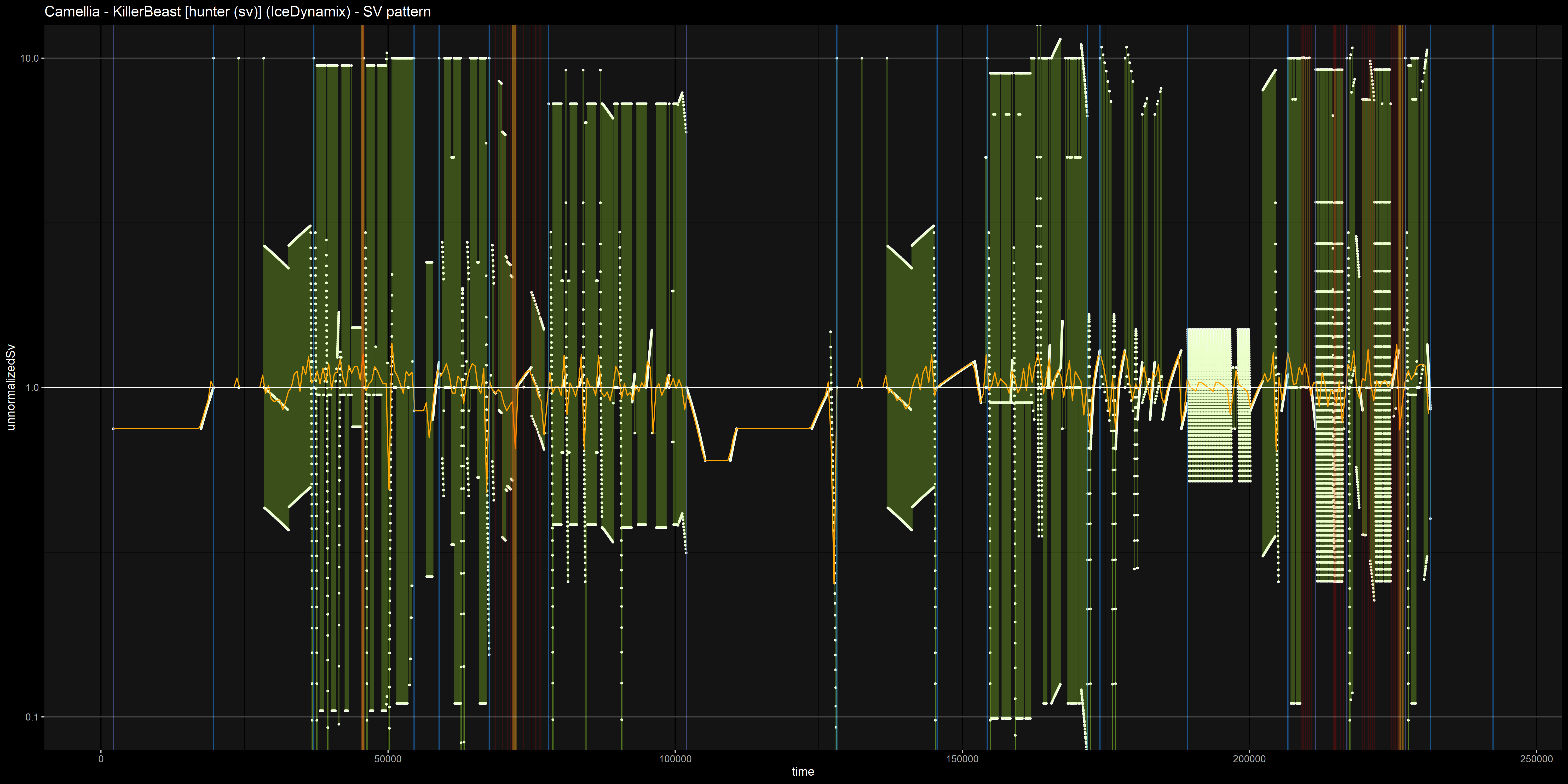The image size is (1568, 784).
Task: Click the x-axis tick label 0
Action: 101,759
